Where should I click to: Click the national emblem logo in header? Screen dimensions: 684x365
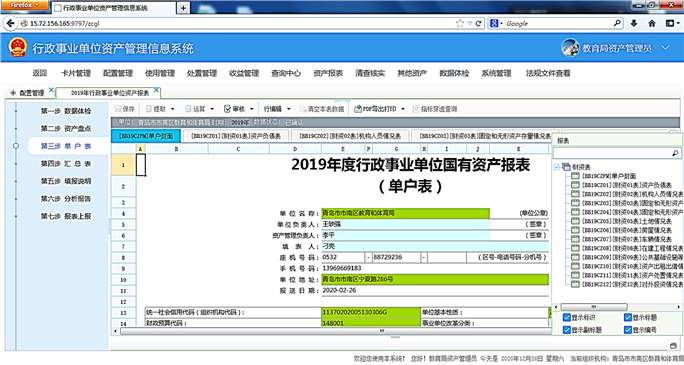[x=17, y=48]
